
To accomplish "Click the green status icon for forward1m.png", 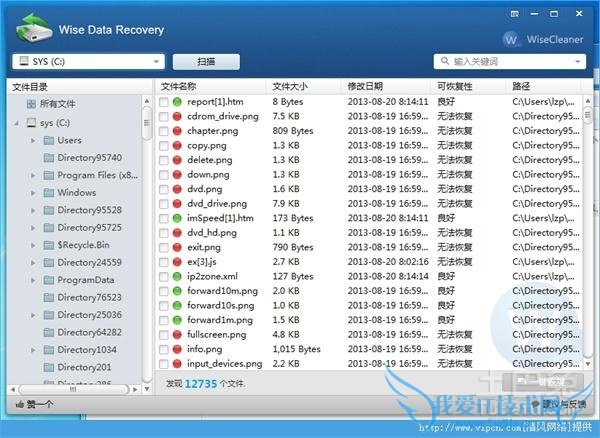I will tap(177, 320).
